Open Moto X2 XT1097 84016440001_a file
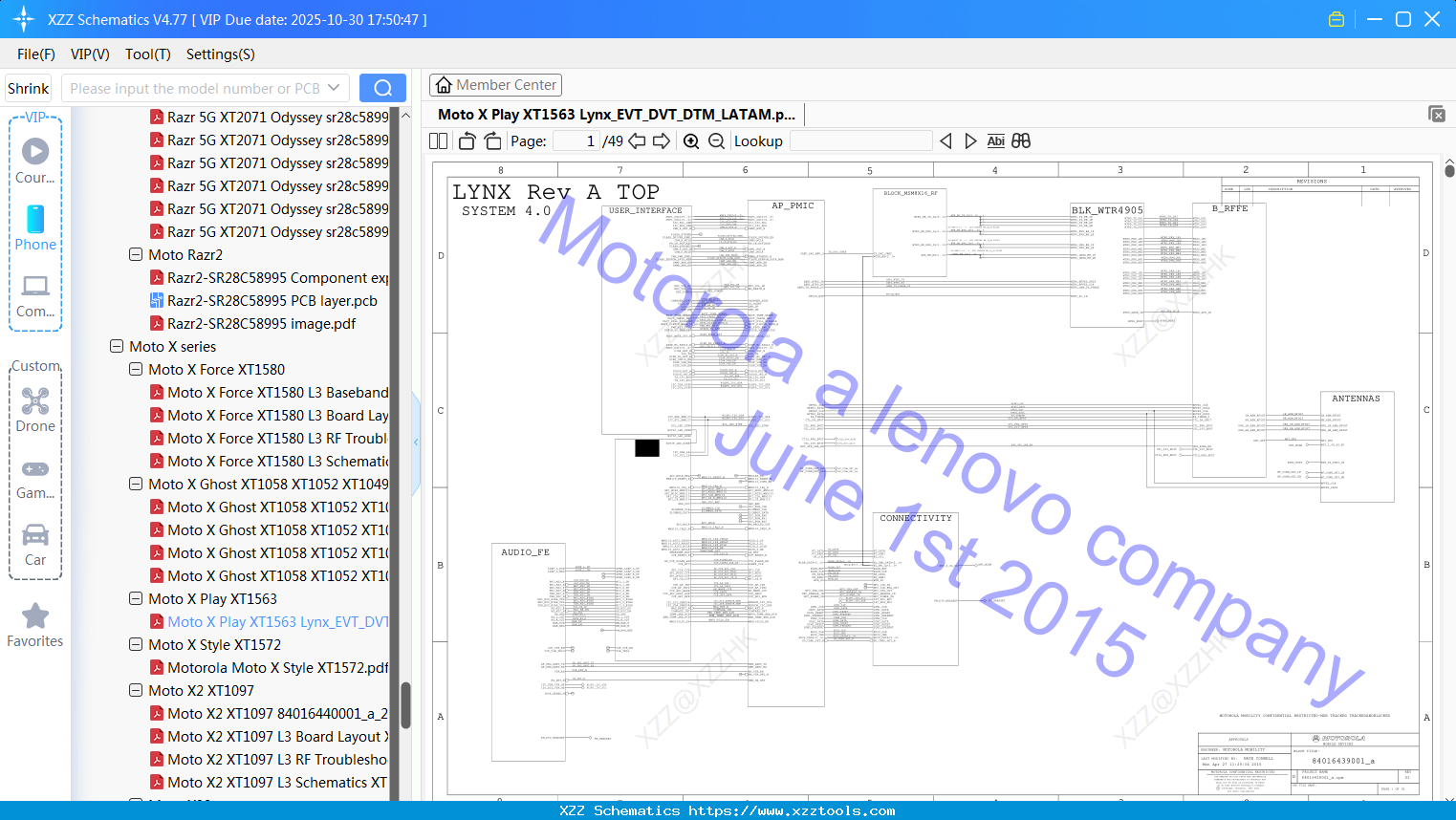 tap(270, 713)
